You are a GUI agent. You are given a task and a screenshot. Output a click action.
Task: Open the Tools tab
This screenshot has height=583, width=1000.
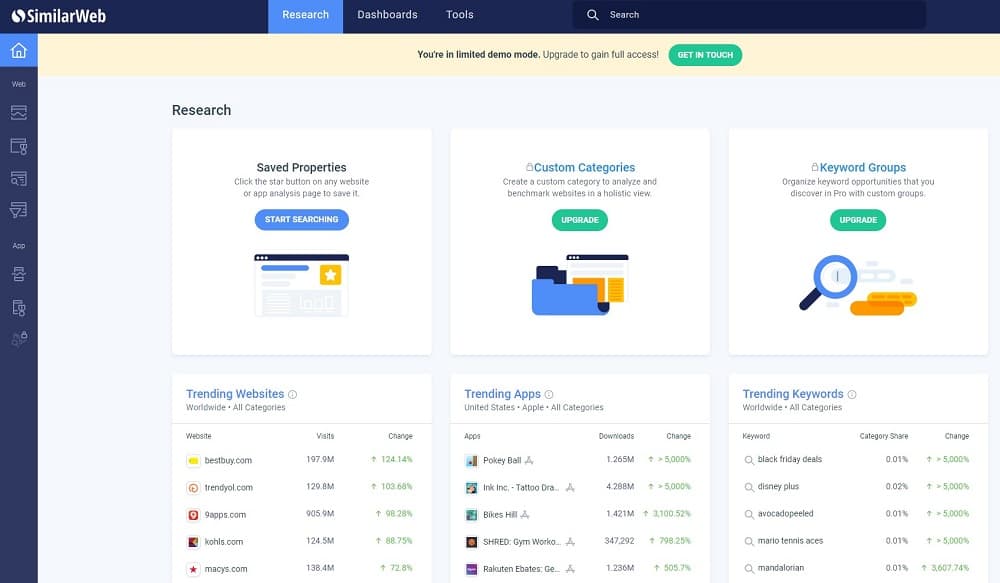tap(459, 15)
